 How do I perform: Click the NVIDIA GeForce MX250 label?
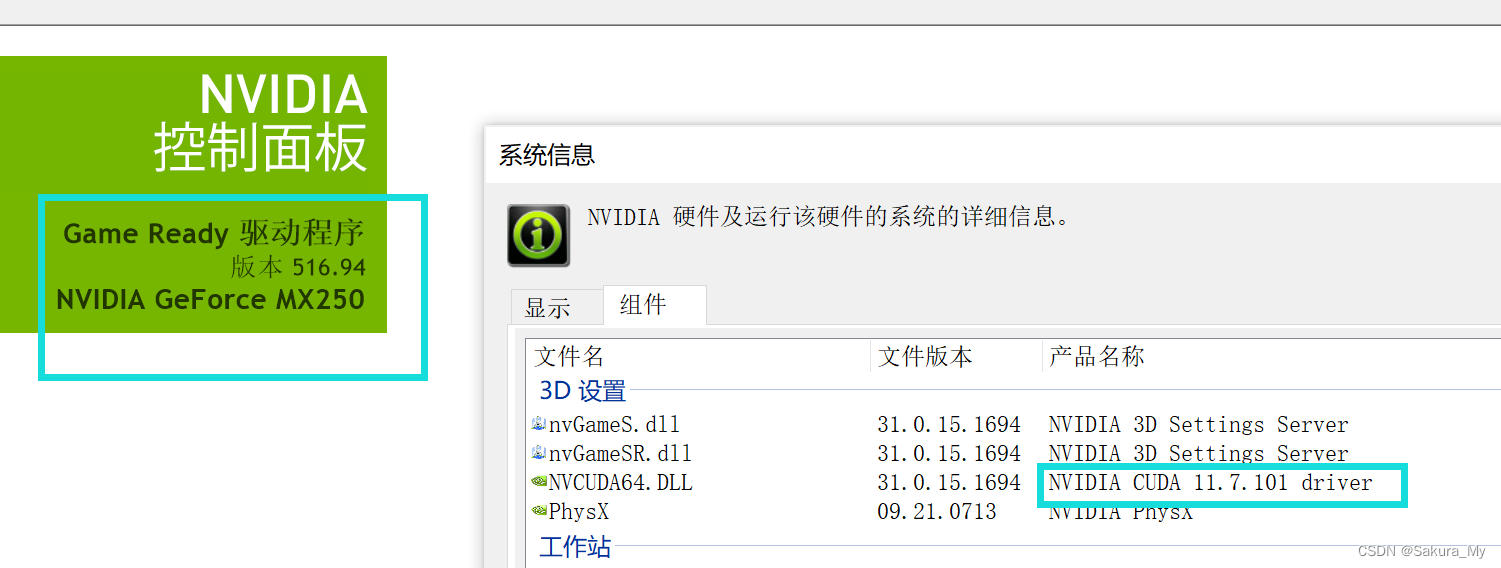210,299
